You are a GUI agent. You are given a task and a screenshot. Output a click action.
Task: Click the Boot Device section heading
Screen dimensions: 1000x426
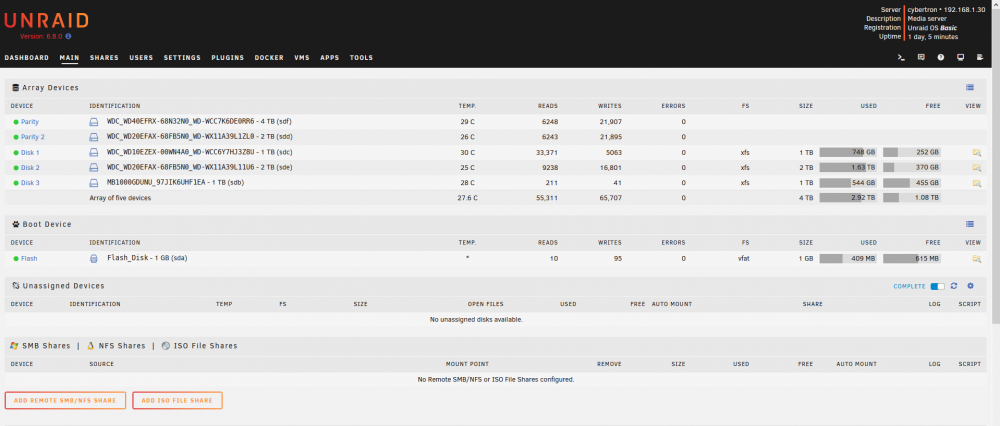point(47,224)
